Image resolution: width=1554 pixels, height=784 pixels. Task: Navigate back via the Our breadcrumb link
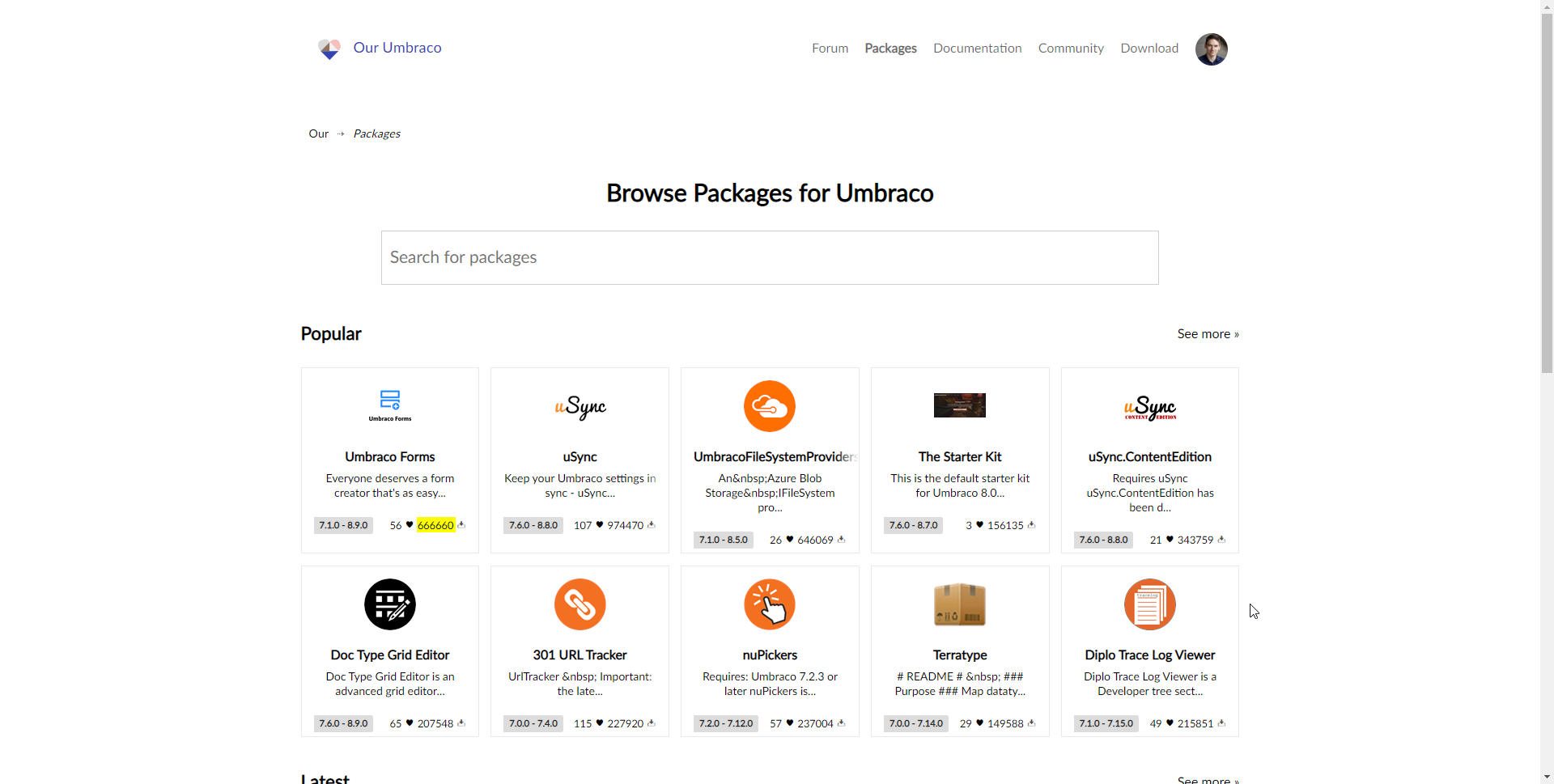[x=318, y=133]
